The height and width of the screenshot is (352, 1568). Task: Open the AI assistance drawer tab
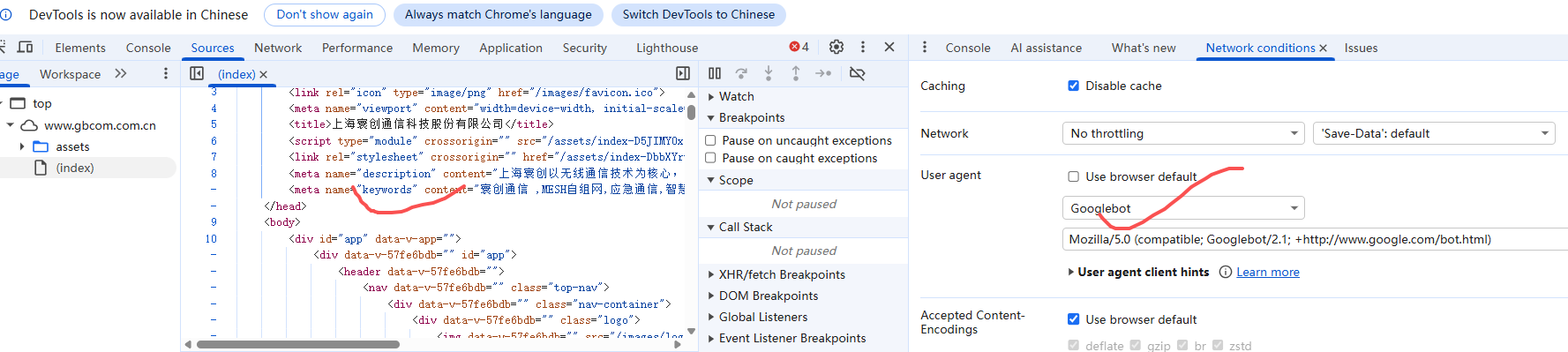point(1047,48)
